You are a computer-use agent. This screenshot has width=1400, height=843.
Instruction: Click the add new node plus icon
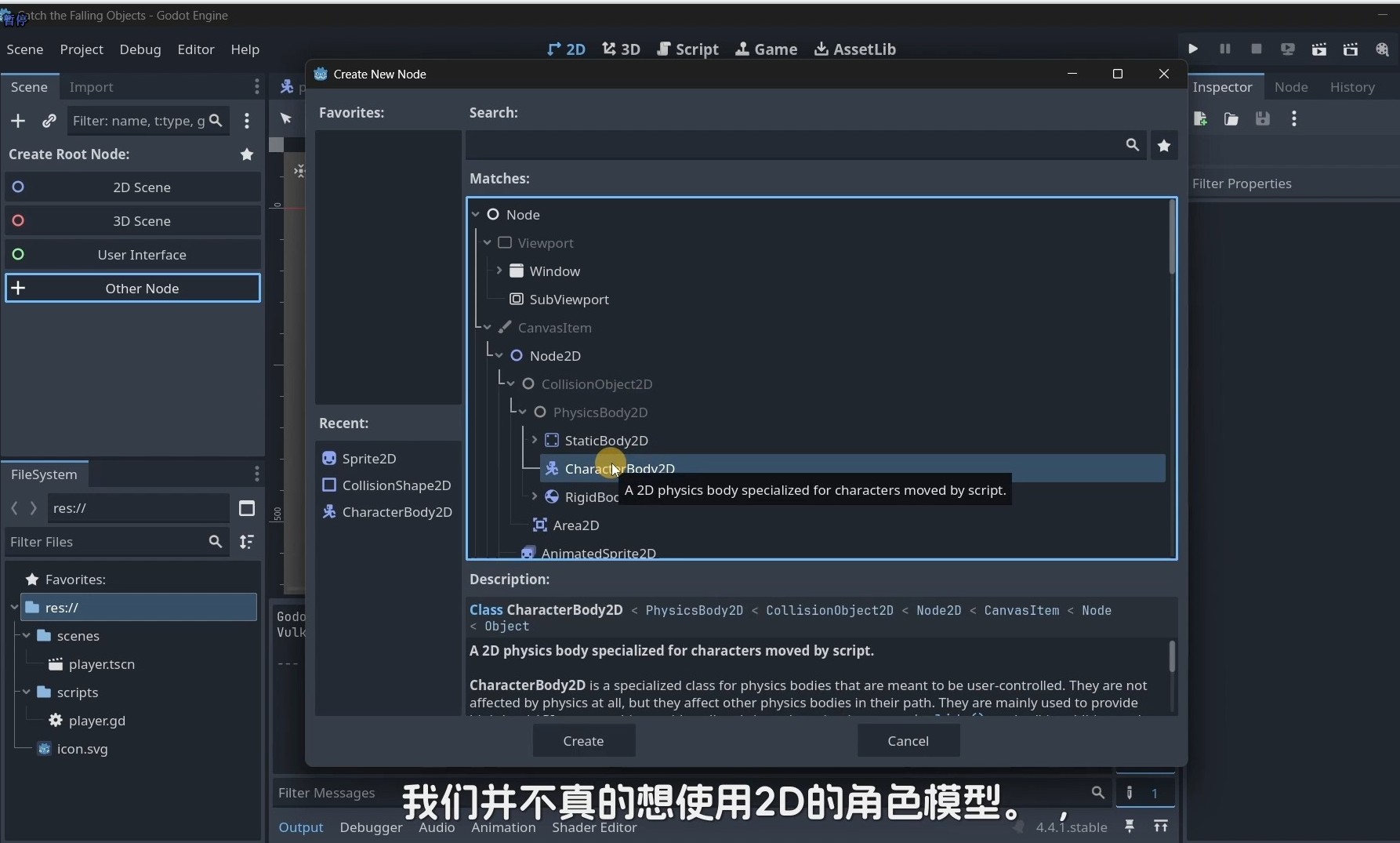click(x=18, y=121)
